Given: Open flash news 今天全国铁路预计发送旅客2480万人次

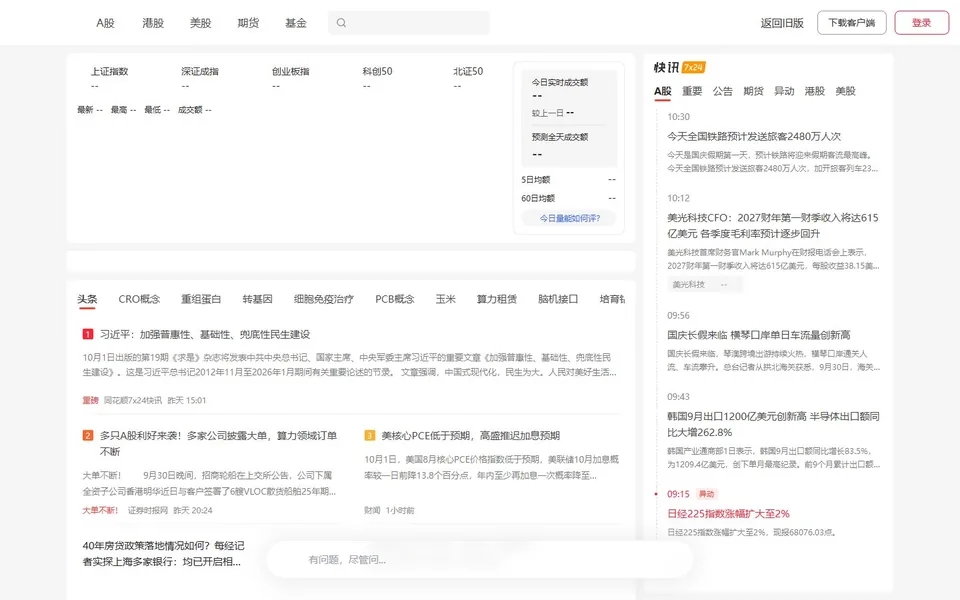Looking at the screenshot, I should (754, 136).
